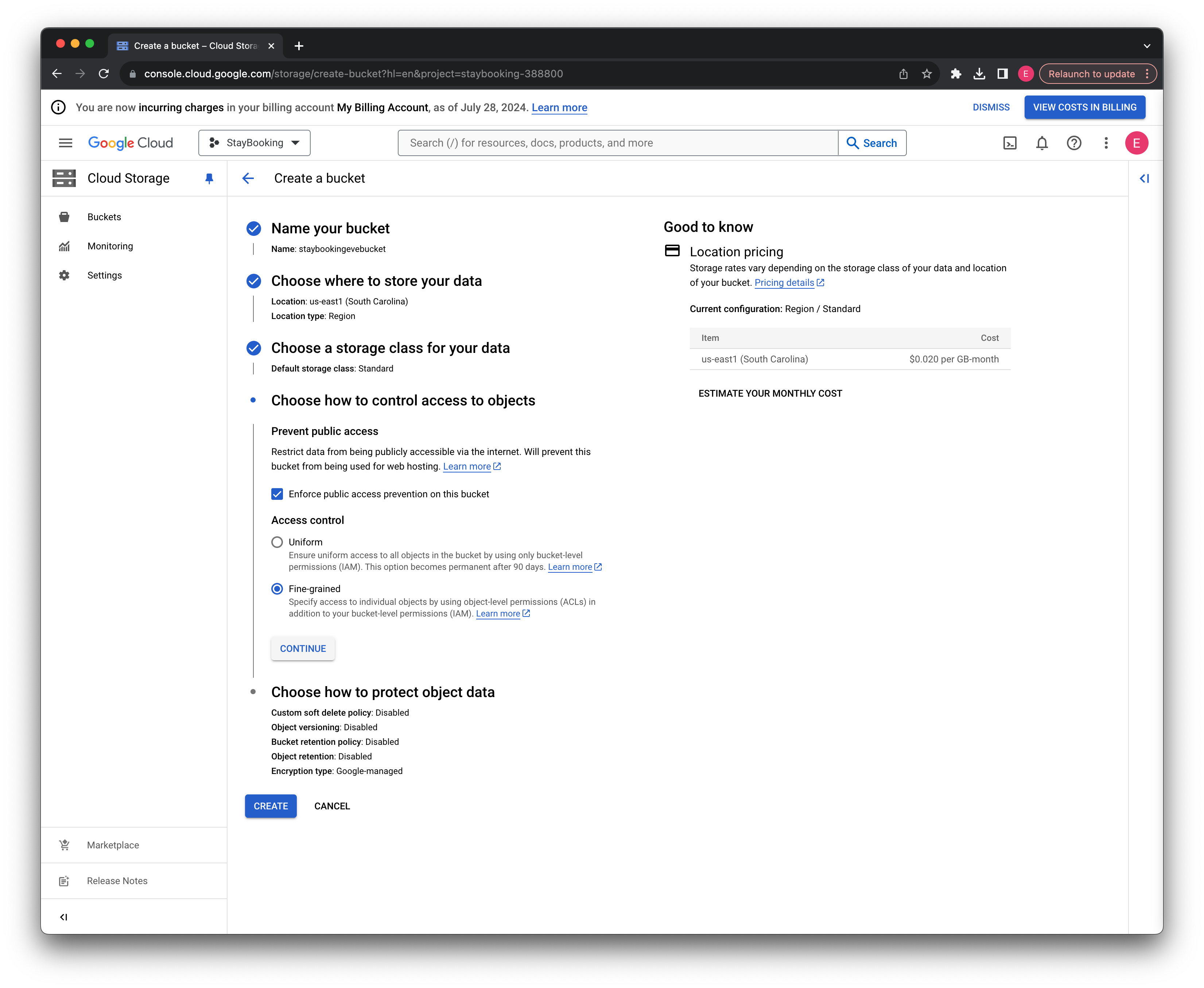Viewport: 1204px width, 988px height.
Task: Open Monitoring in the sidebar
Action: pos(110,246)
